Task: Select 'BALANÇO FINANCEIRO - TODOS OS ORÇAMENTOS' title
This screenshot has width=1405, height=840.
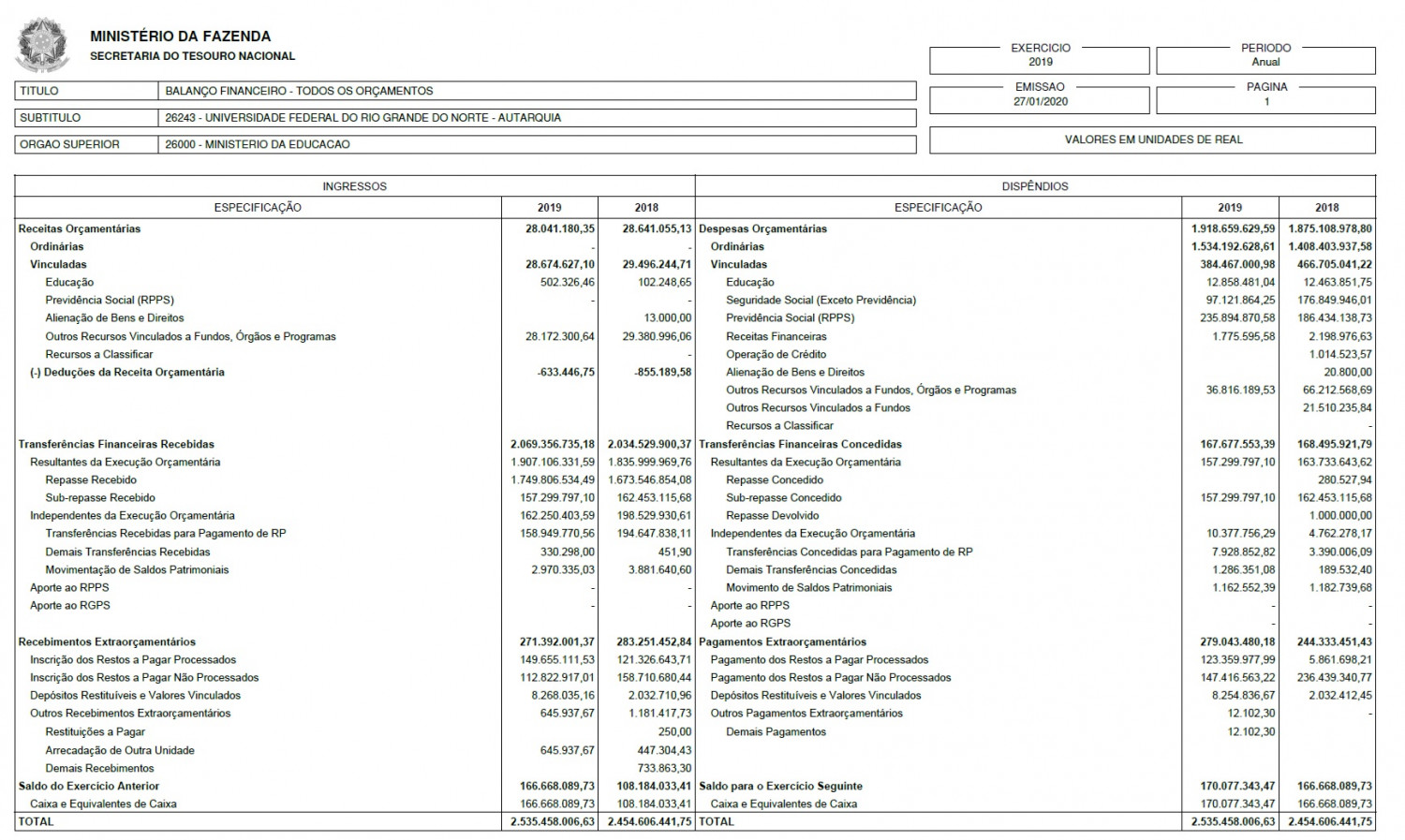Action: (x=299, y=91)
